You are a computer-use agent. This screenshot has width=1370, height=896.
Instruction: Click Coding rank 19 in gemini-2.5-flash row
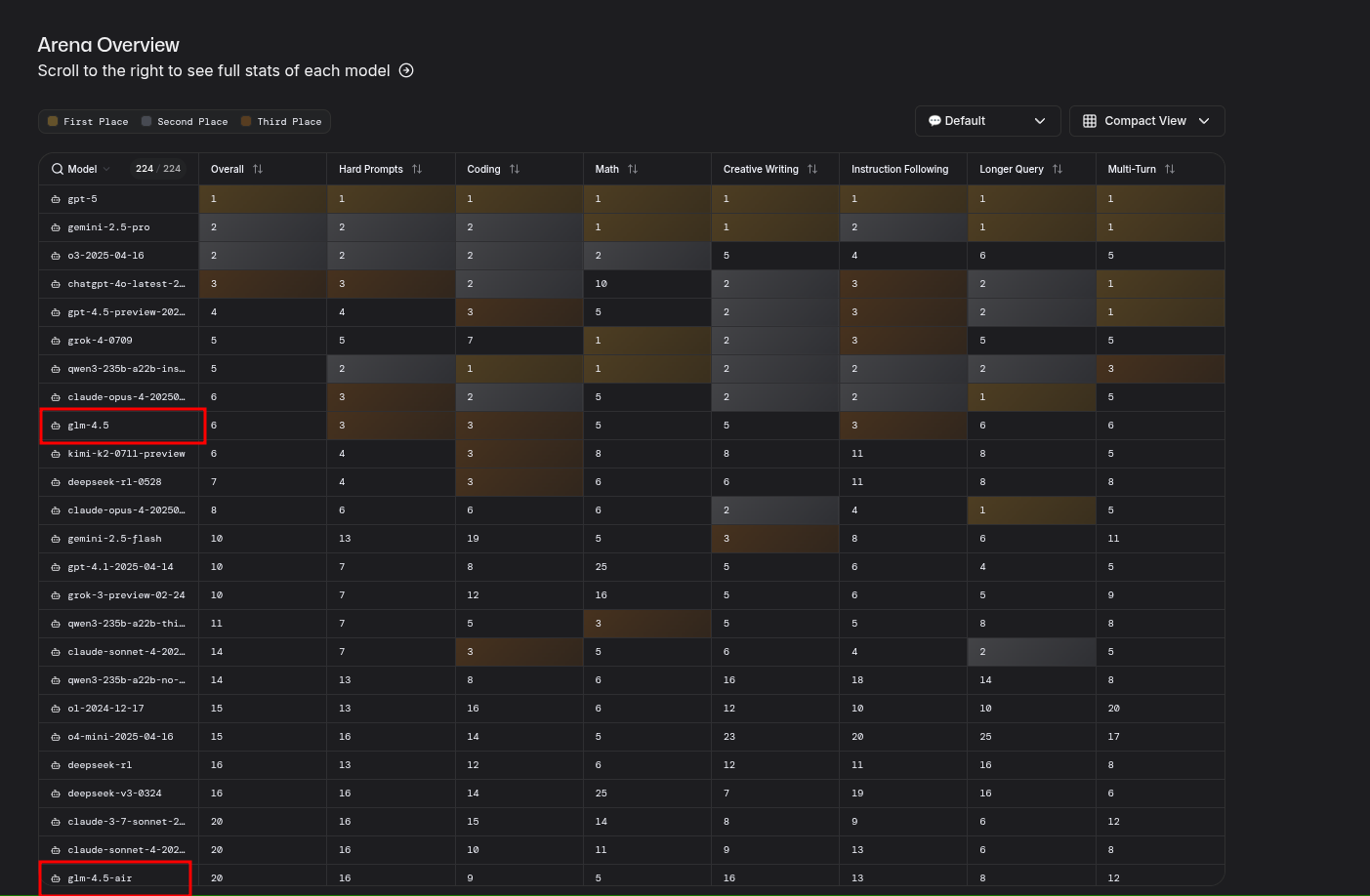pos(473,539)
